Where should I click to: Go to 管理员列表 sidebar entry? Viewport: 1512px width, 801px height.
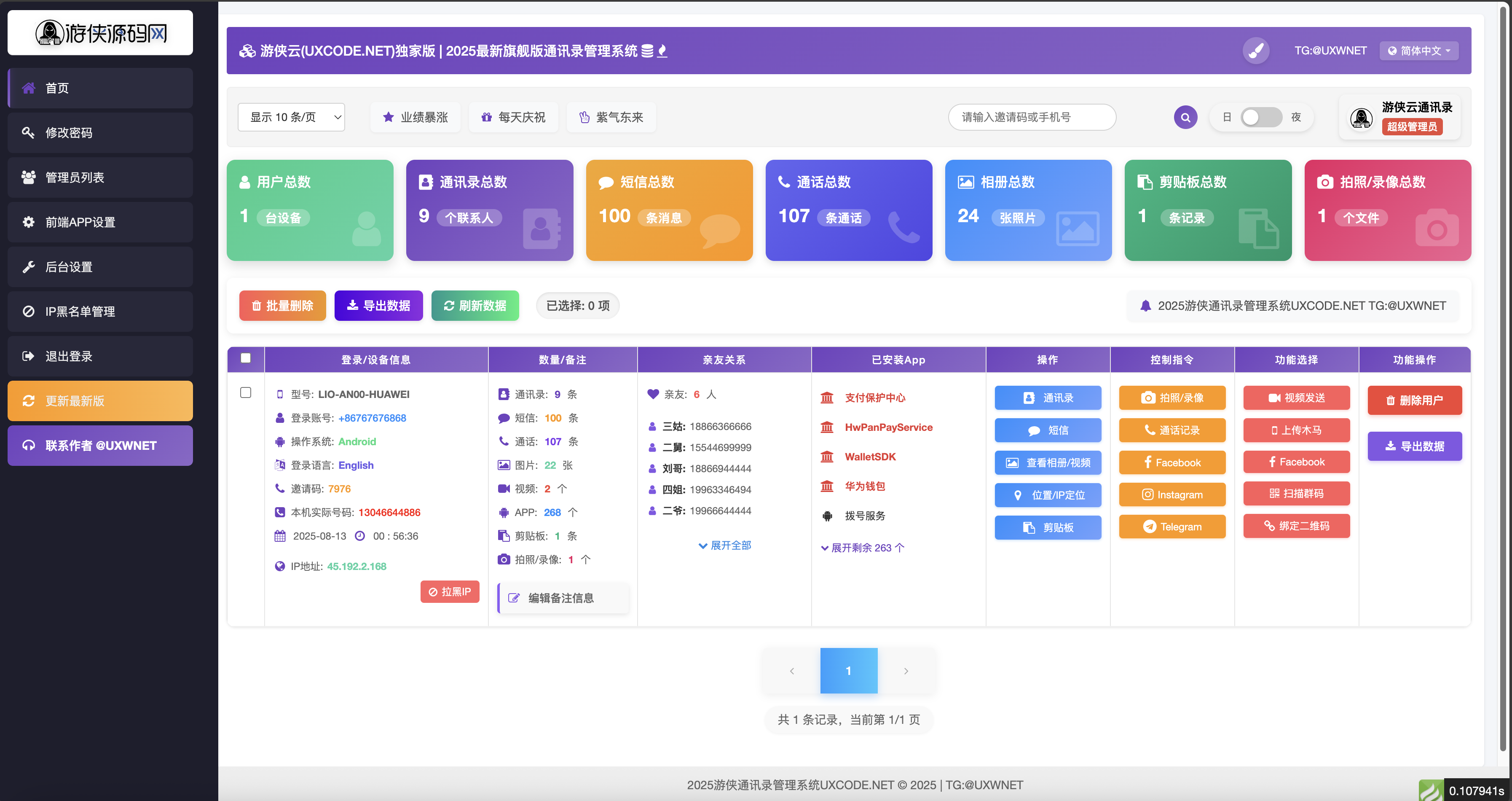100,177
